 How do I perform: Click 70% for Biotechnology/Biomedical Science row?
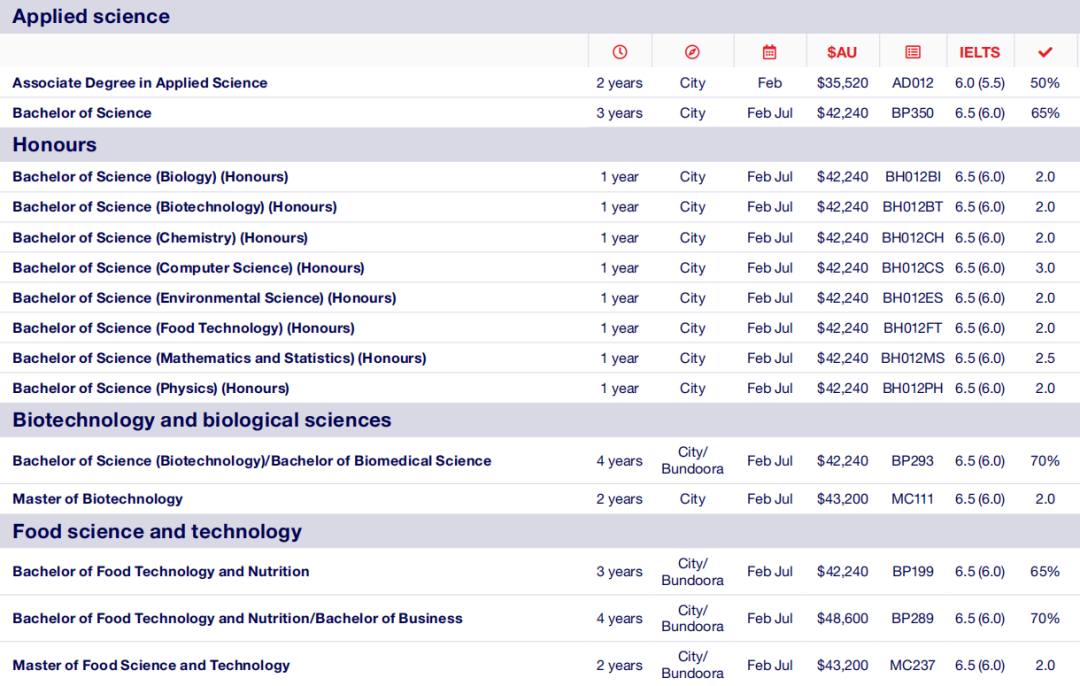(x=1045, y=461)
